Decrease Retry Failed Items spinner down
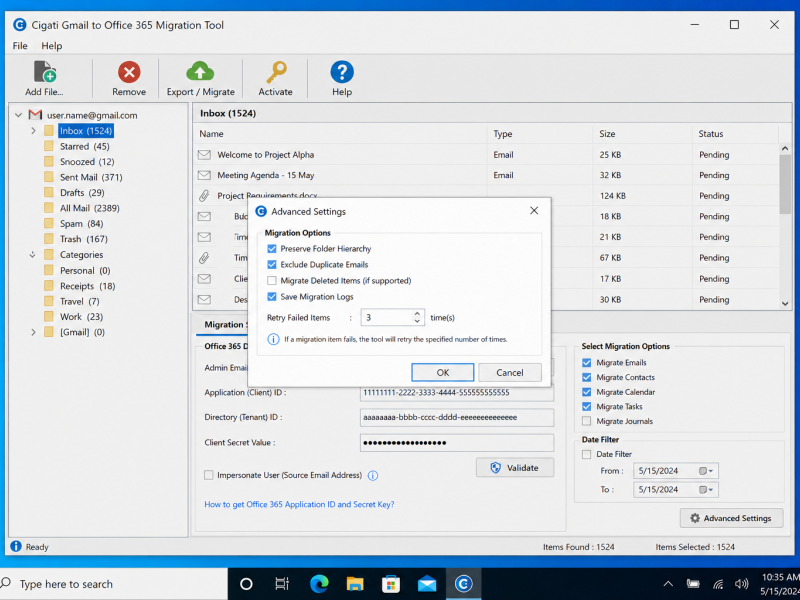This screenshot has width=800, height=600. (417, 321)
